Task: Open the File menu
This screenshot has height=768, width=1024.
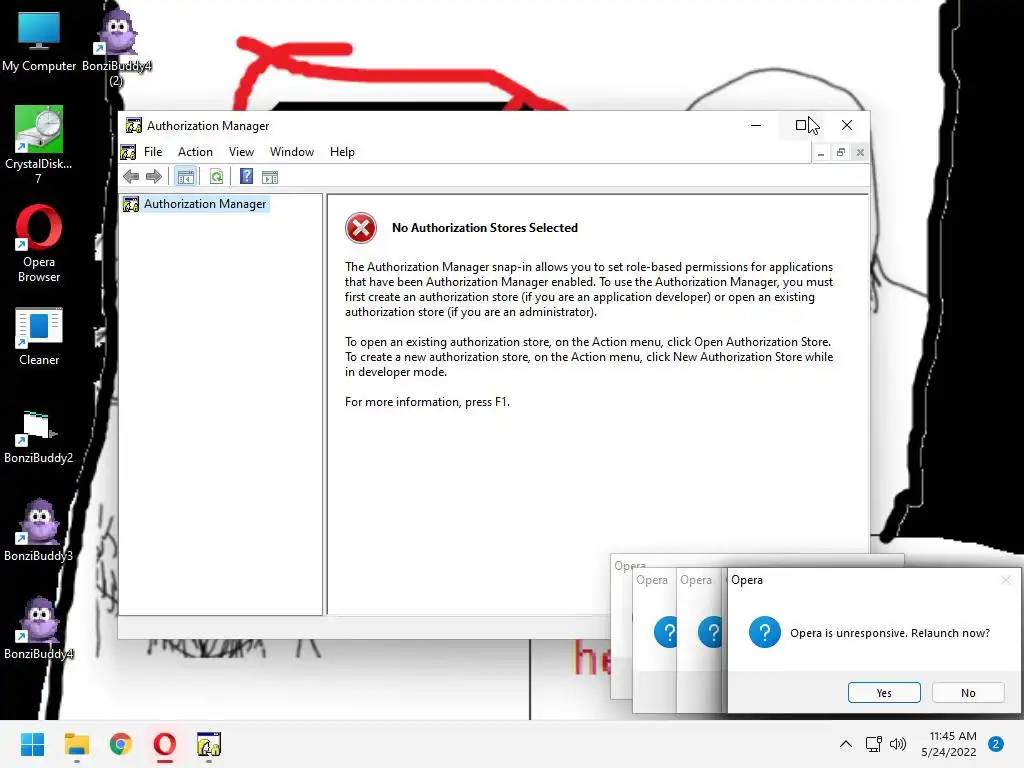Action: coord(153,152)
